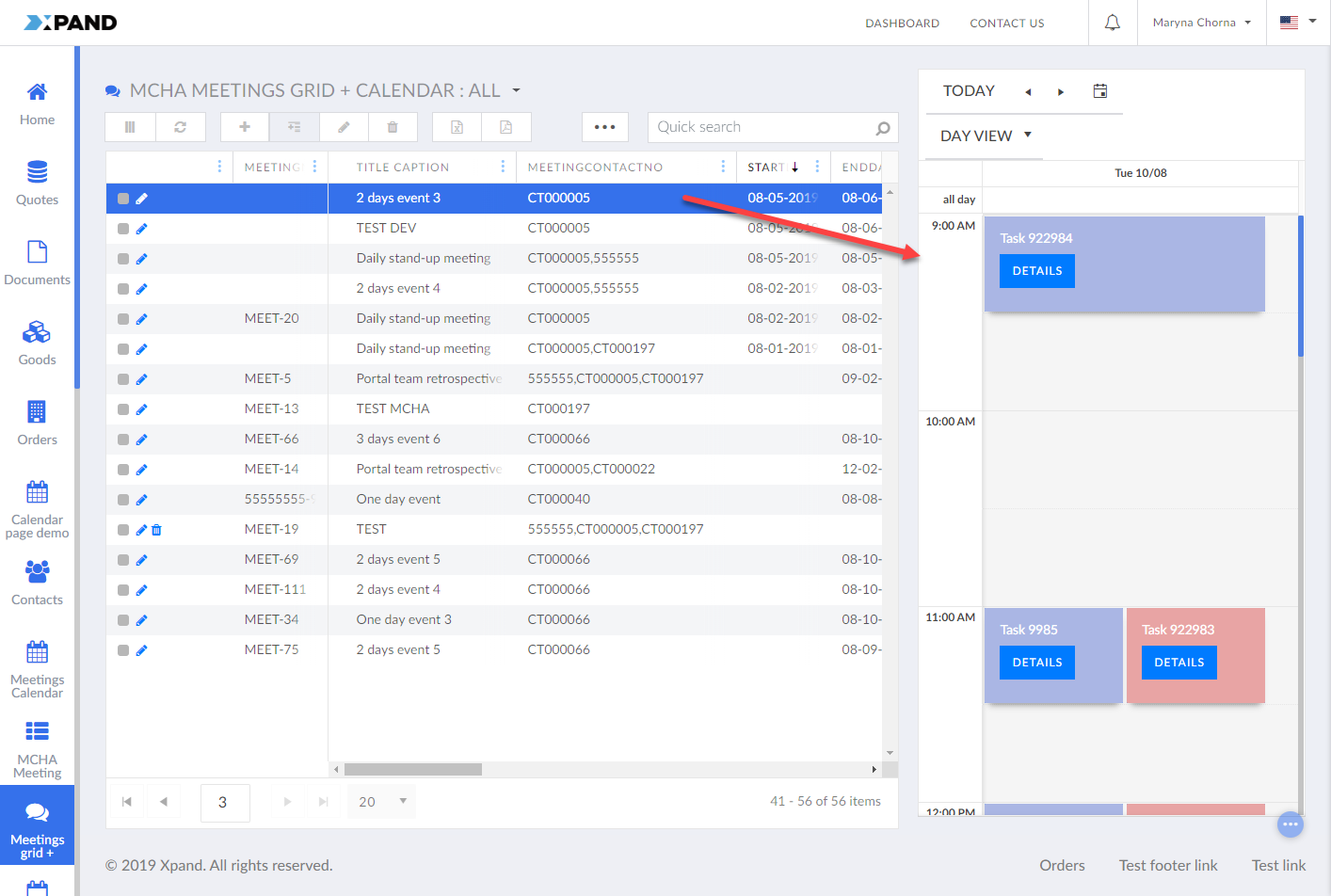Edit the MEET-19 row using its pencil icon

click(x=141, y=529)
